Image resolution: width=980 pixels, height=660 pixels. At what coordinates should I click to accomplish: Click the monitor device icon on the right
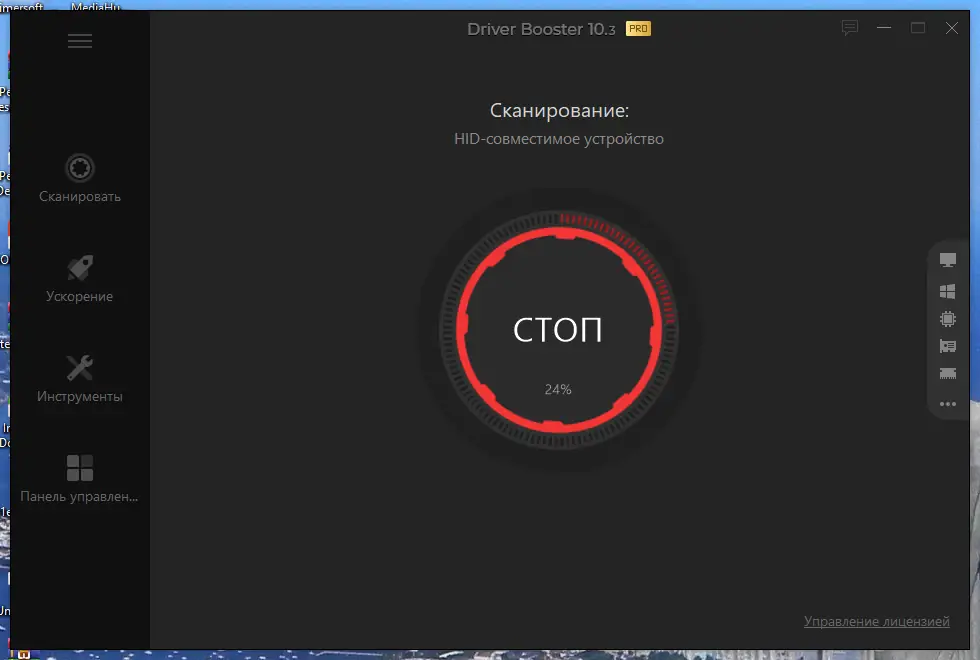[x=947, y=259]
